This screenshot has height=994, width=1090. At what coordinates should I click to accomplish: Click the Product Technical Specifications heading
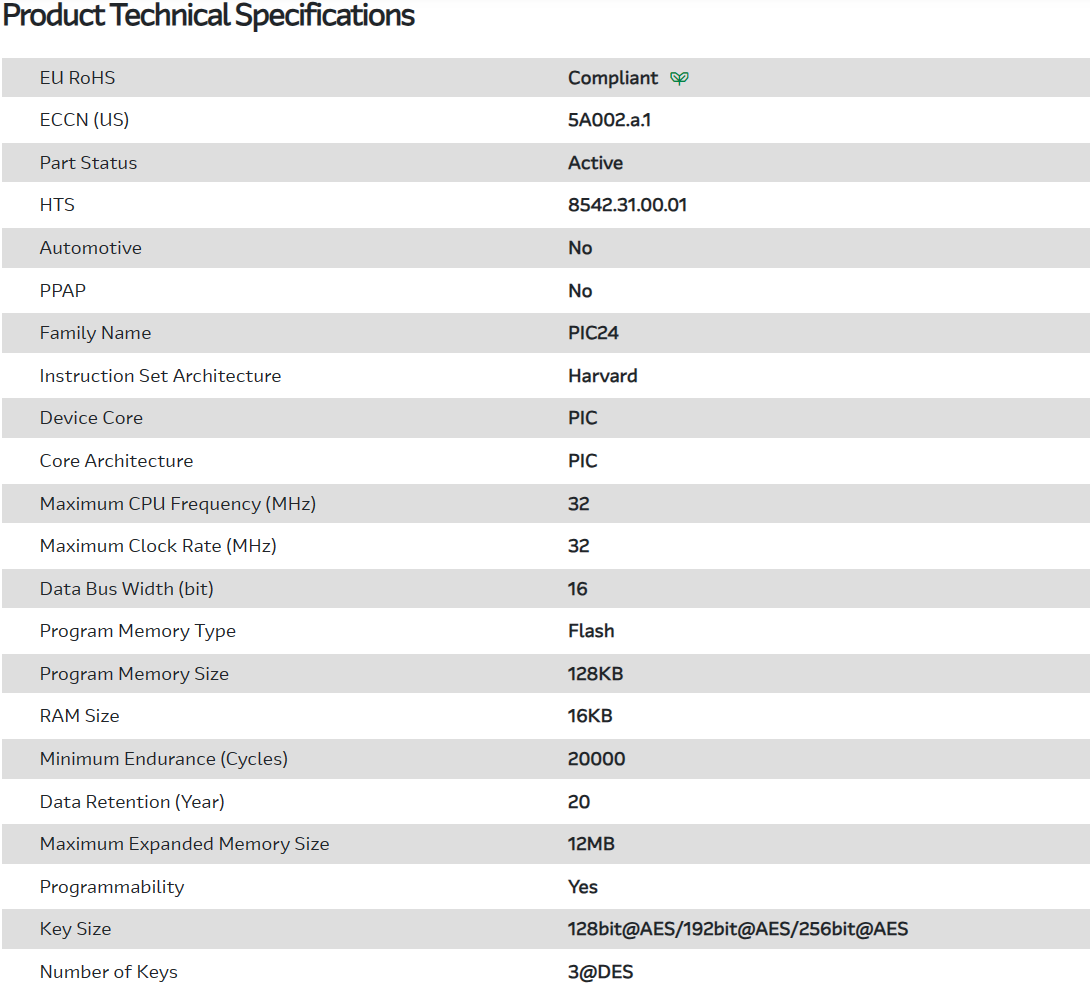tap(208, 16)
